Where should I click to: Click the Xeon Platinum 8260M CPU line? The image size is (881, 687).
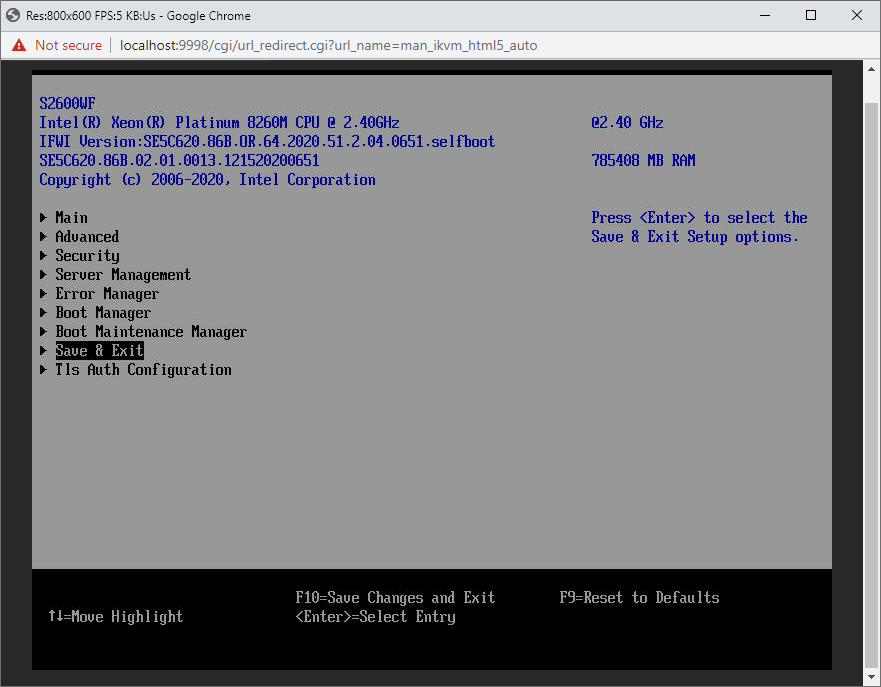tap(219, 122)
